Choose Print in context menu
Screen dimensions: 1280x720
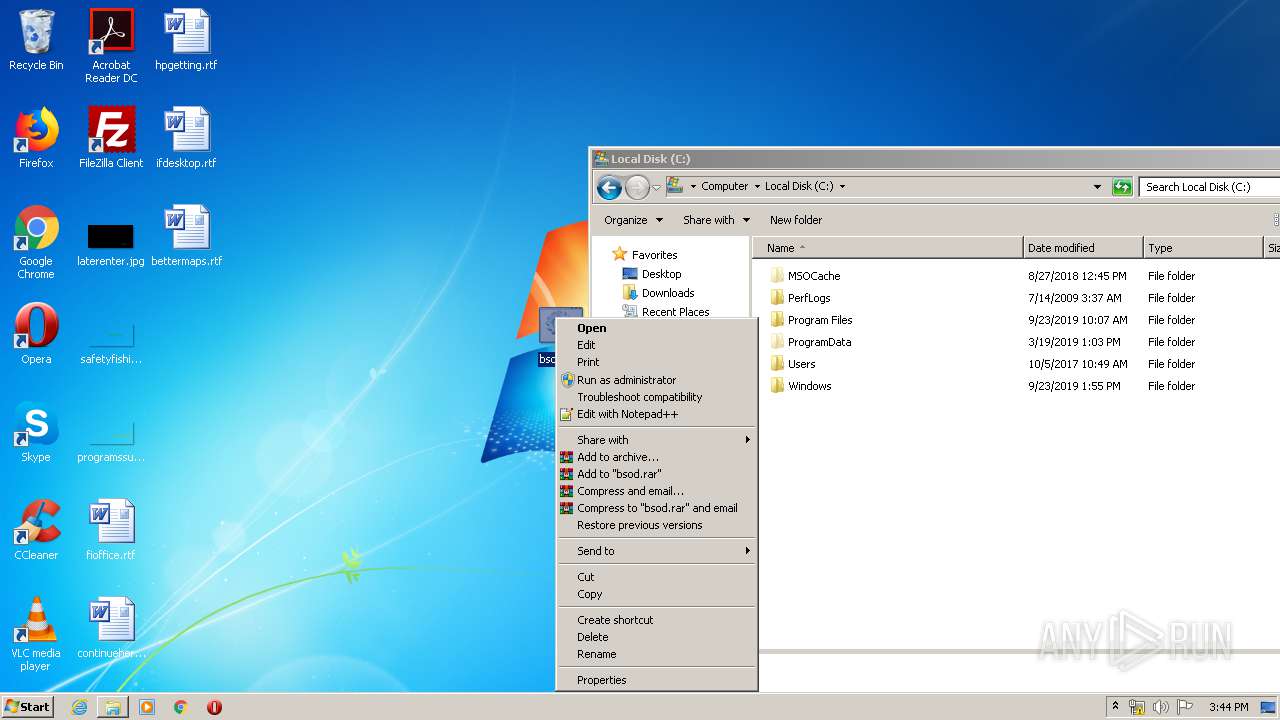(656, 362)
